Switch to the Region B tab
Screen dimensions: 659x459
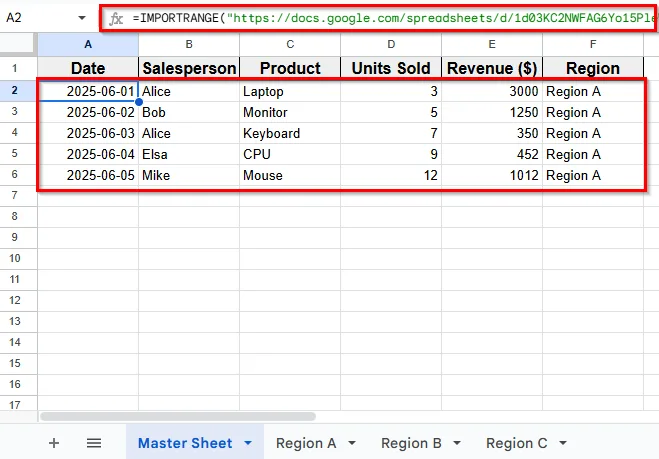pos(411,443)
